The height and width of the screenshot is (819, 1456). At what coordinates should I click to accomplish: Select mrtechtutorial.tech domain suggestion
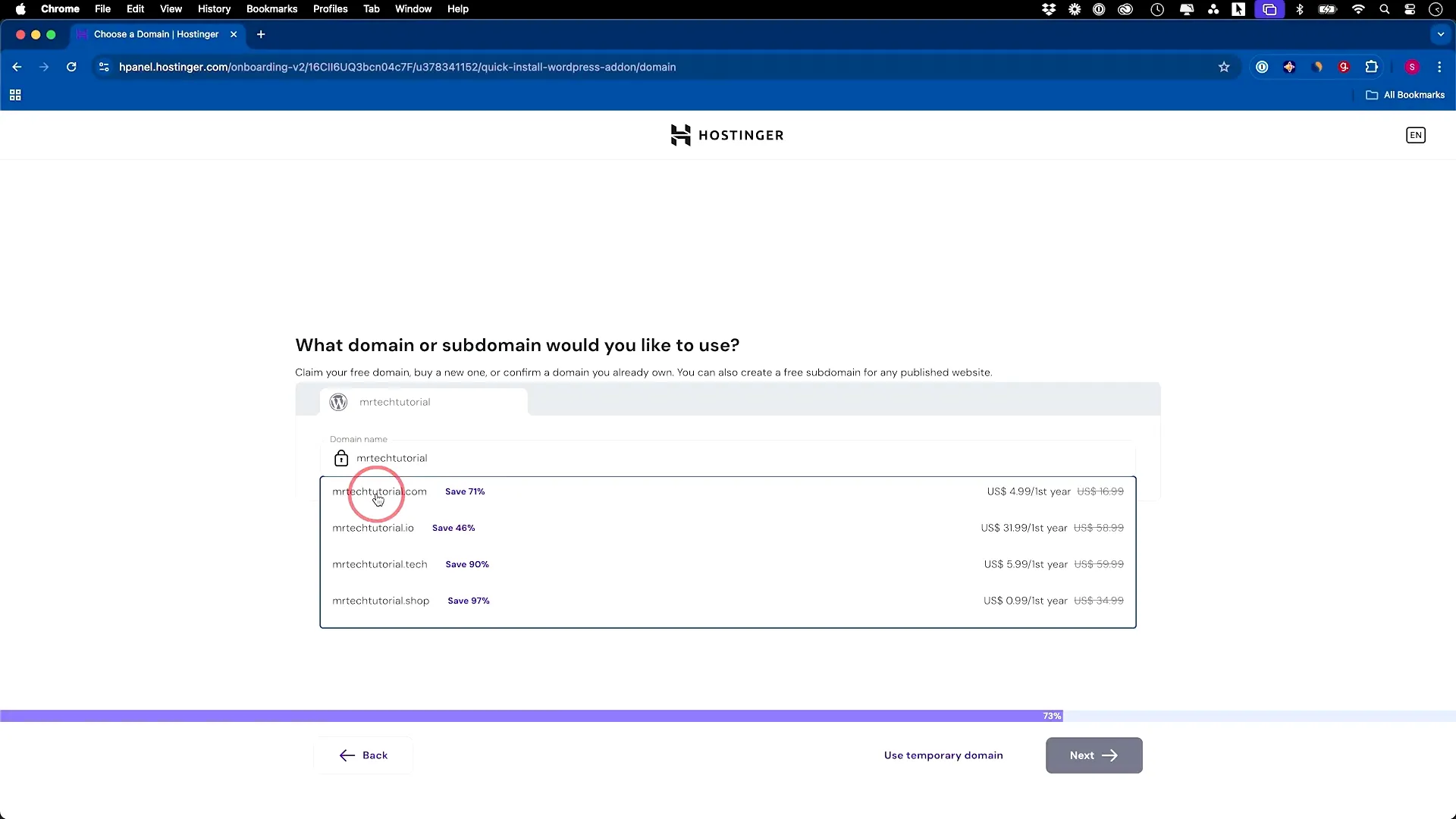[728, 564]
